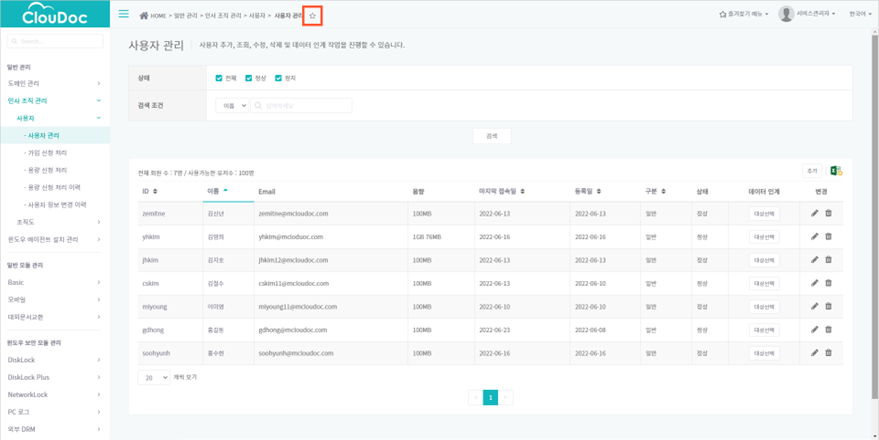Toggle the hamburger sidebar menu icon

click(124, 14)
